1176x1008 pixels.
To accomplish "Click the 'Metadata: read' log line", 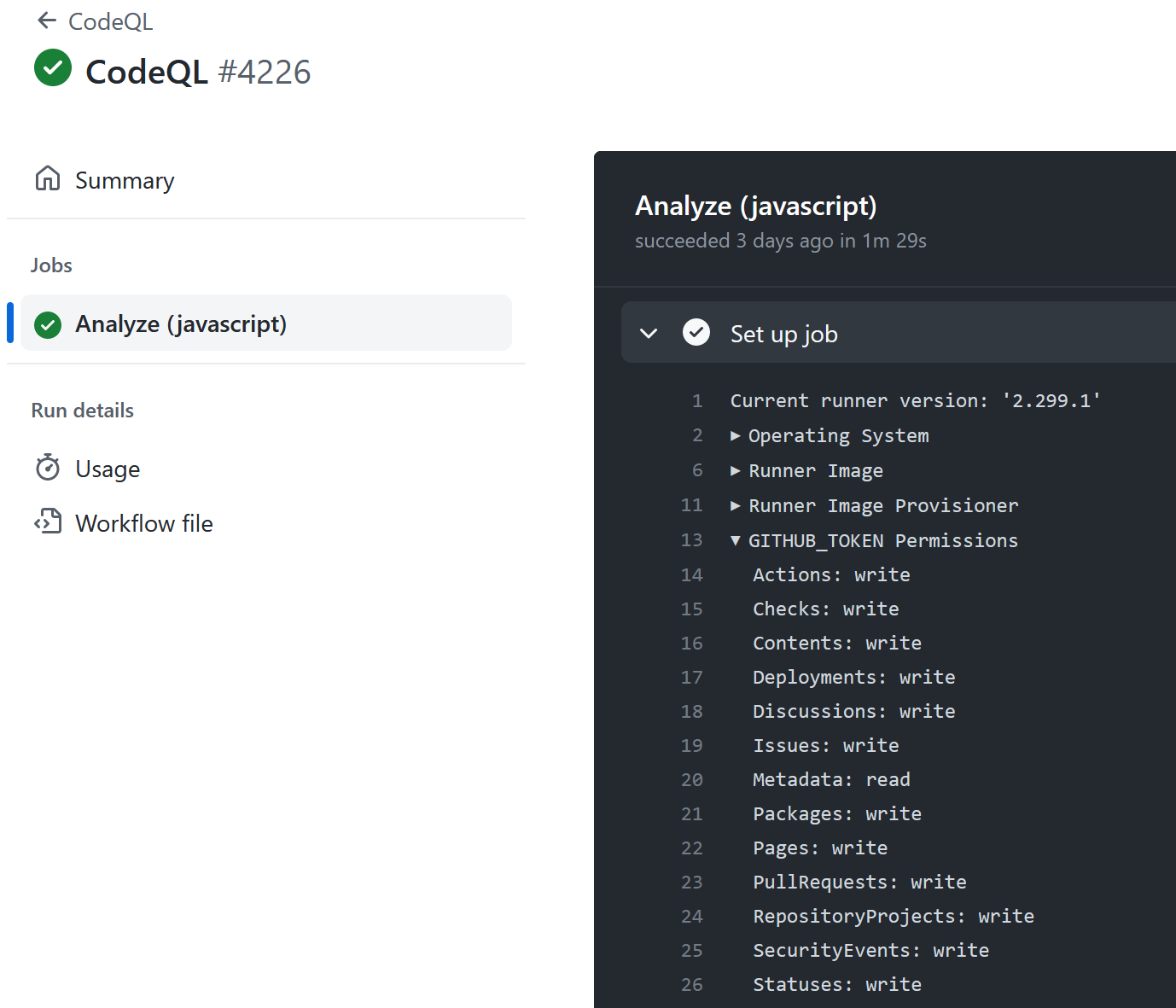I will pyautogui.click(x=831, y=779).
